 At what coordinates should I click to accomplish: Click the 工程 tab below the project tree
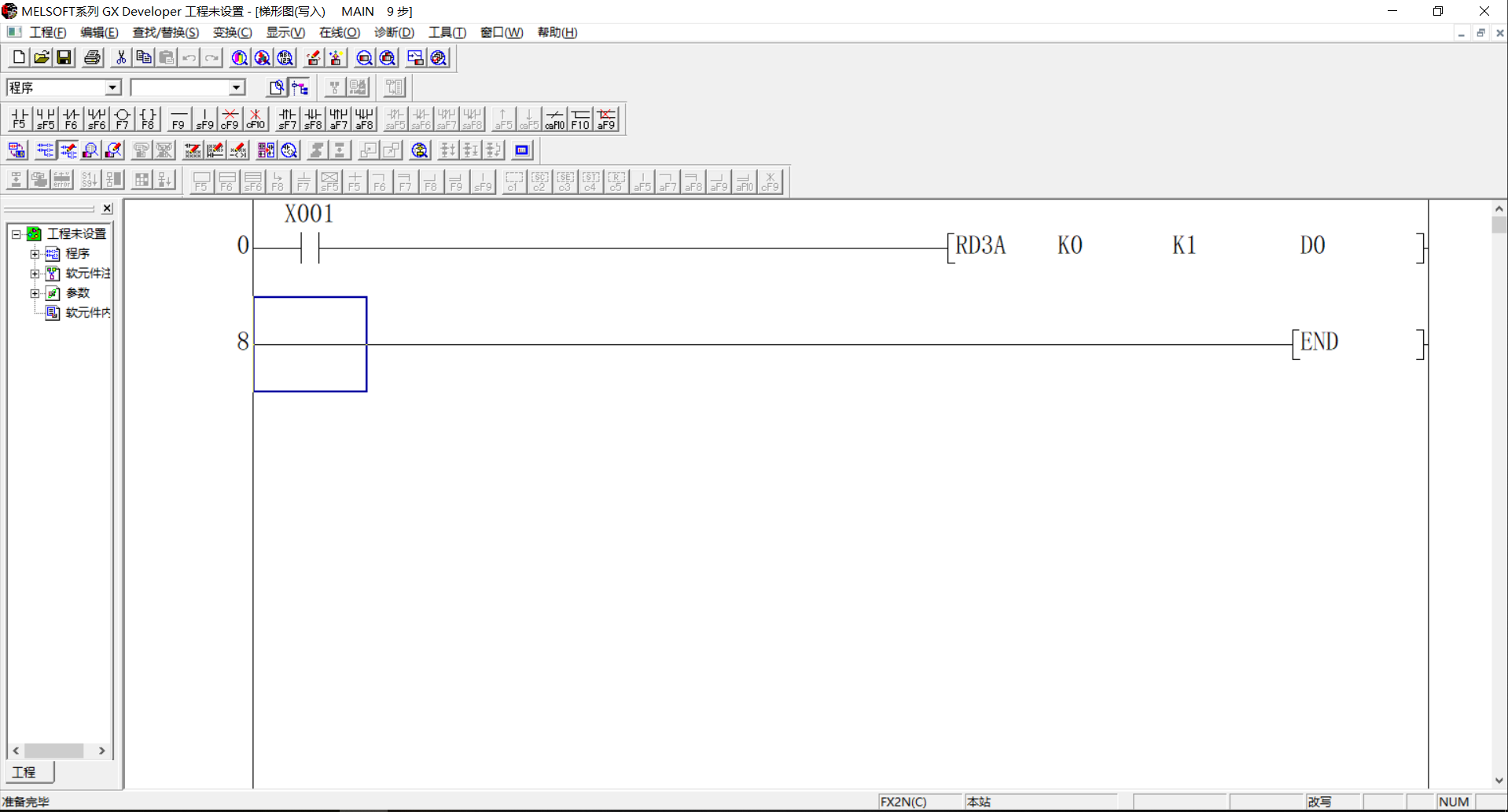pos(29,772)
